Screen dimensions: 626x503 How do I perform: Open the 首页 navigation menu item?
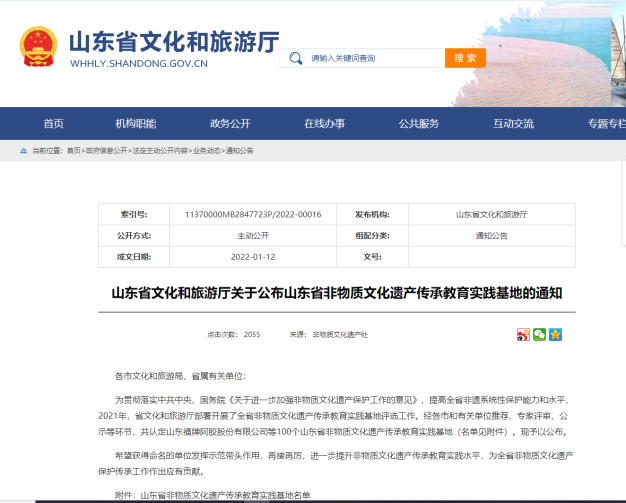click(53, 124)
